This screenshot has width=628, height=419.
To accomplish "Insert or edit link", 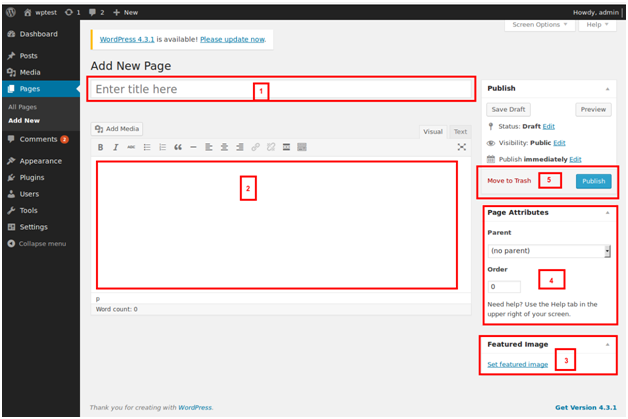I will click(255, 147).
